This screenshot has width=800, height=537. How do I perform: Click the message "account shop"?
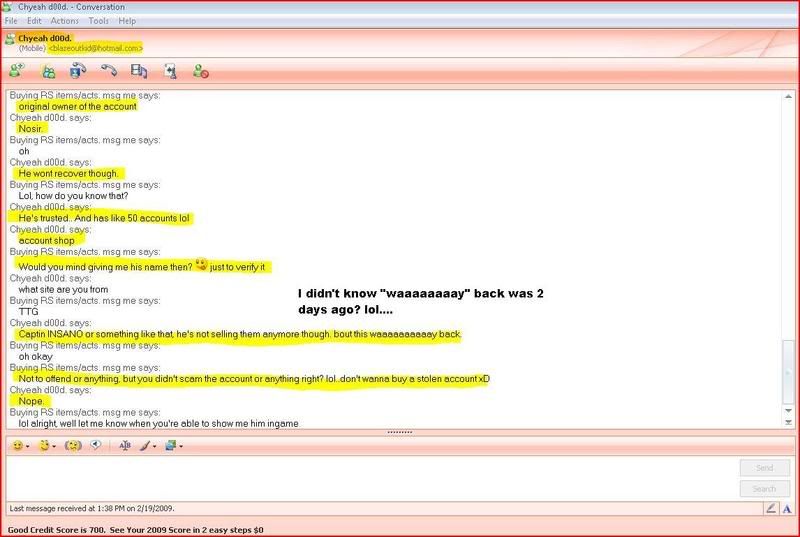point(46,241)
